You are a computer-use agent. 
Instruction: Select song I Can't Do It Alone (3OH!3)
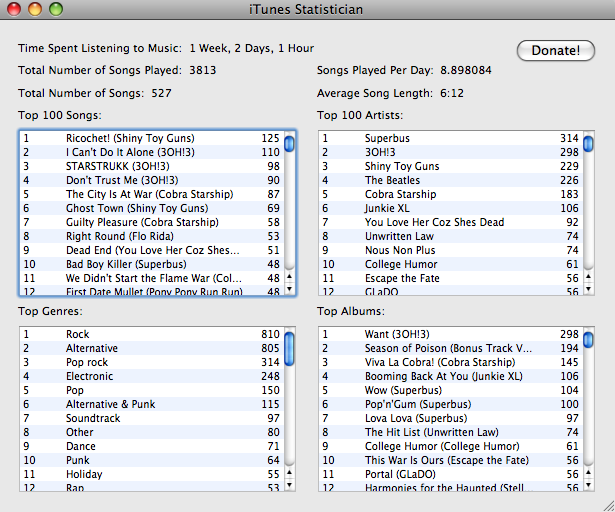[x=152, y=152]
